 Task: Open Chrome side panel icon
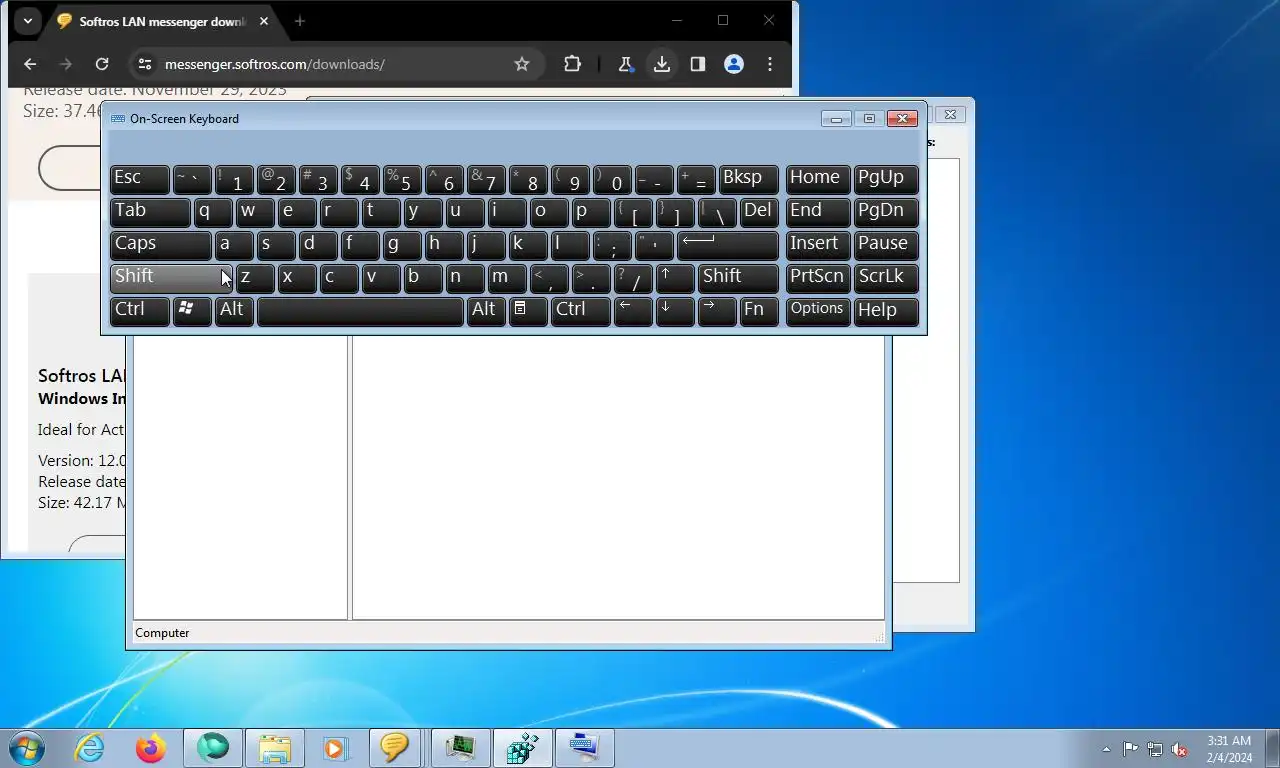tap(697, 64)
